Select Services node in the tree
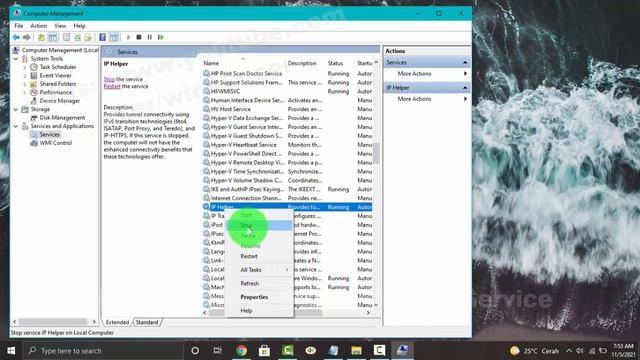 (49, 134)
